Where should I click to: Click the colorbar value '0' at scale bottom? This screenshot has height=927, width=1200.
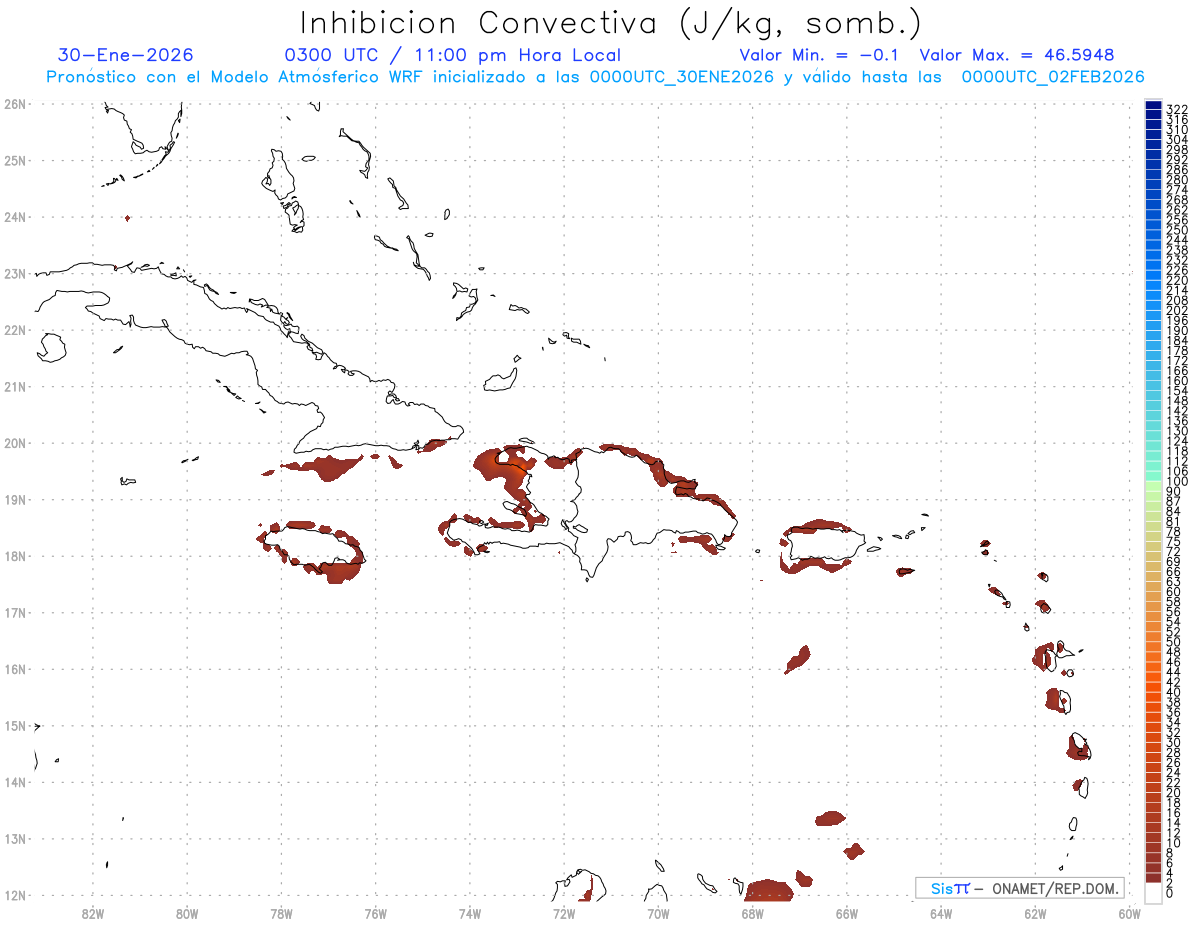pos(1170,893)
